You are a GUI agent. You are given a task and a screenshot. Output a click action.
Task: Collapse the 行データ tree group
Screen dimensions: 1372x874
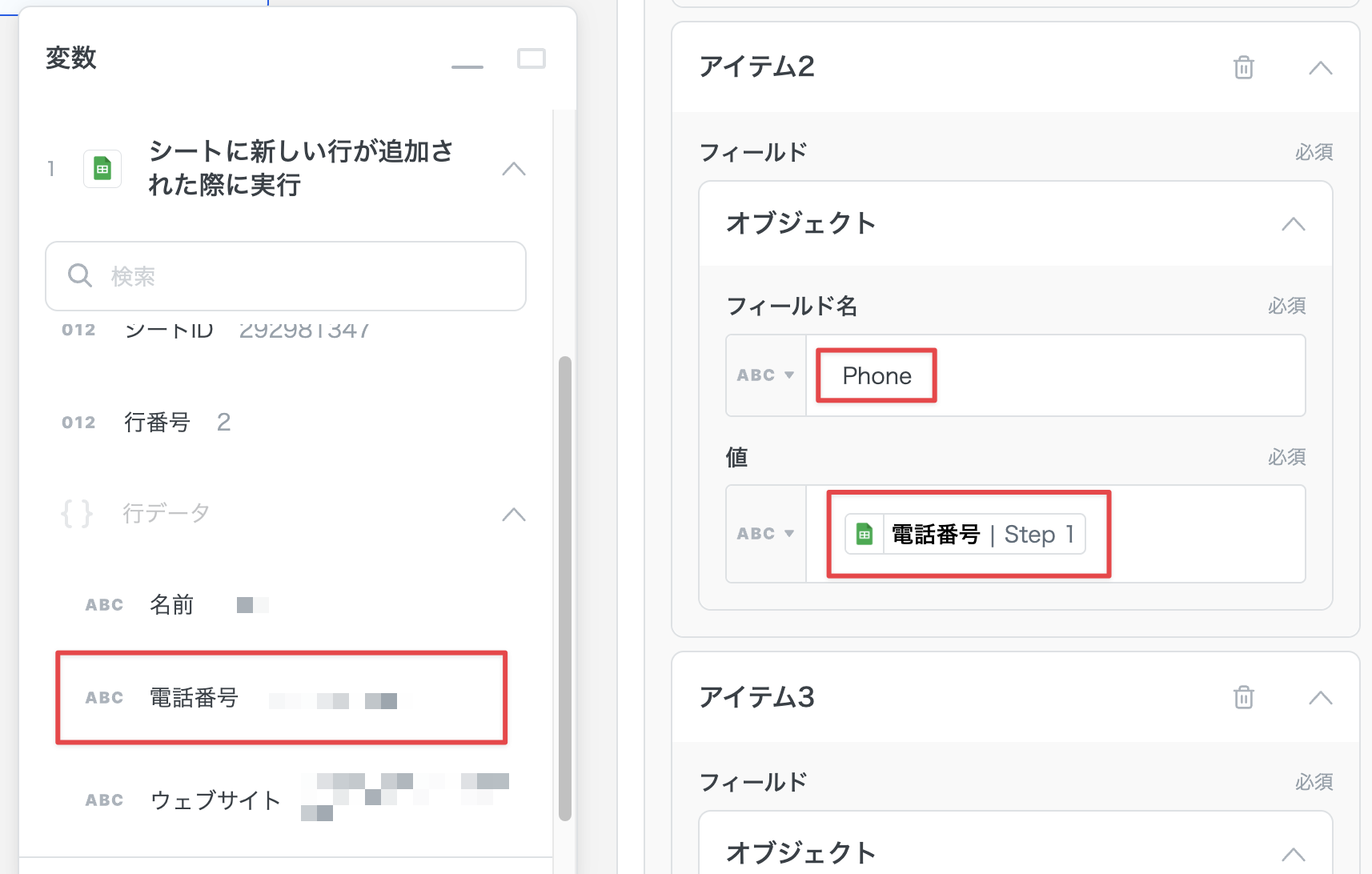point(513,514)
